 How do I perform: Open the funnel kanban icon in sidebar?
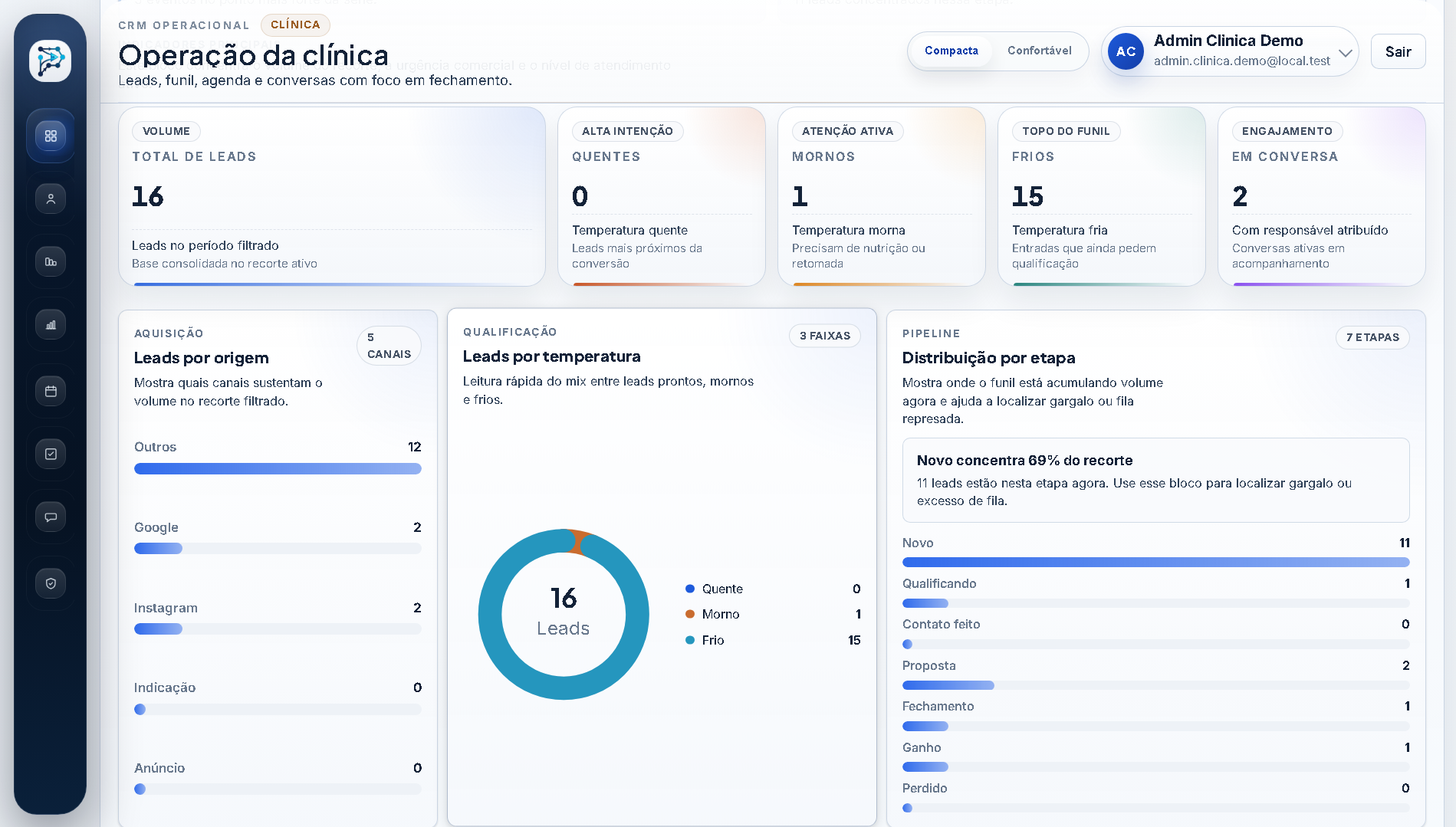(x=51, y=261)
